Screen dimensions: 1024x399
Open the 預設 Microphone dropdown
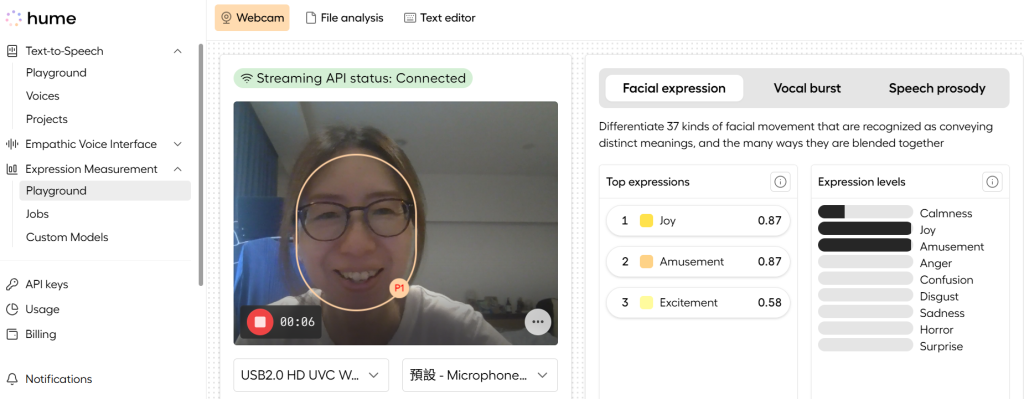[480, 375]
